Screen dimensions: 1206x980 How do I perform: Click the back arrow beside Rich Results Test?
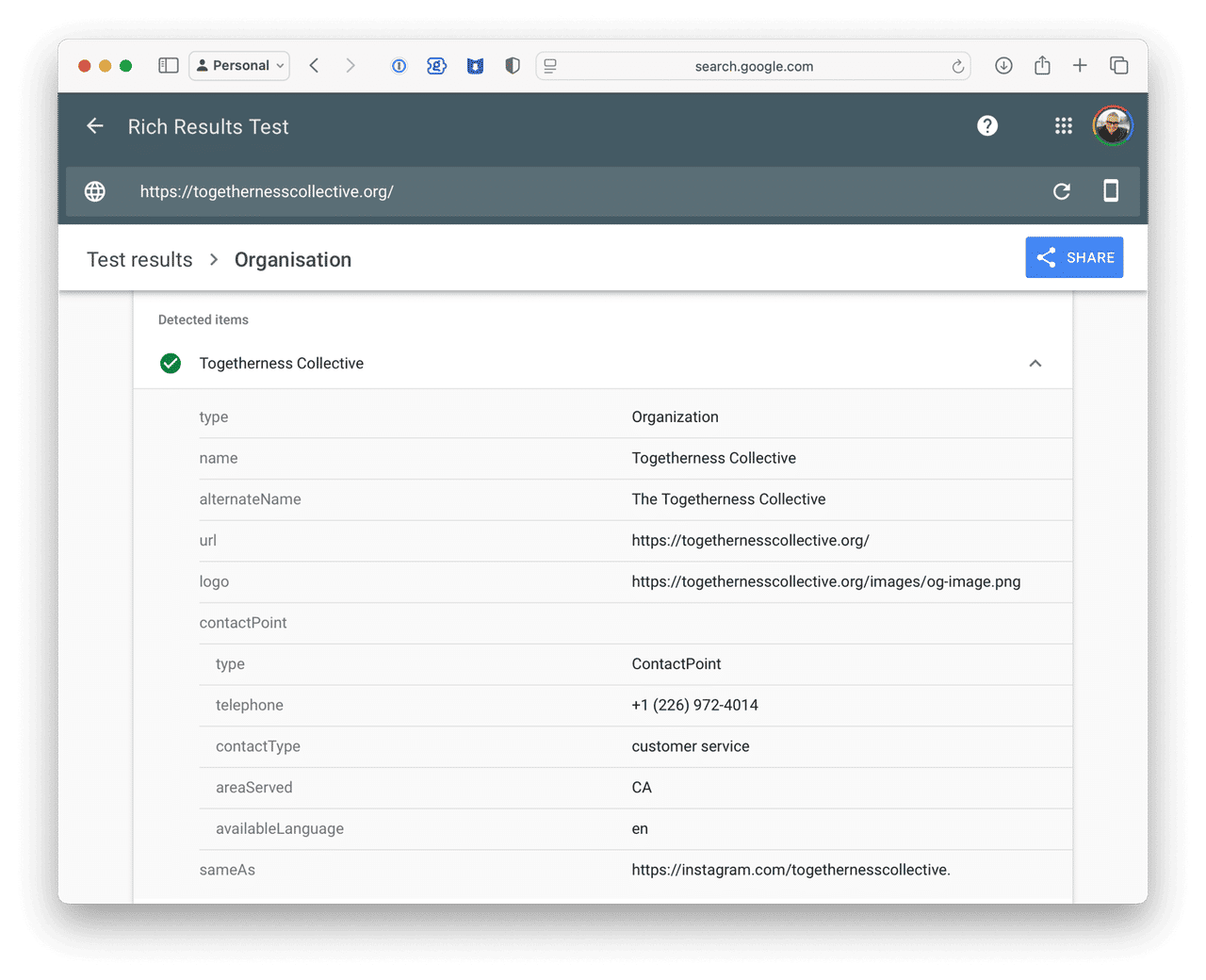[95, 126]
